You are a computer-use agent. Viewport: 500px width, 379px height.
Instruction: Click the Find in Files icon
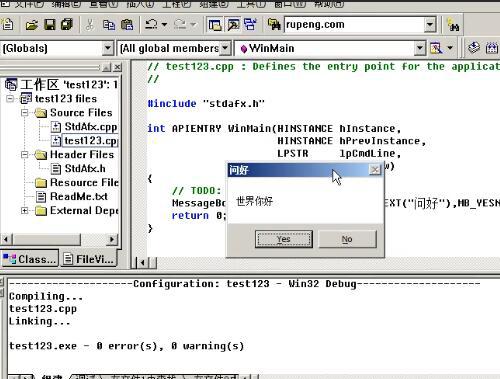point(274,25)
